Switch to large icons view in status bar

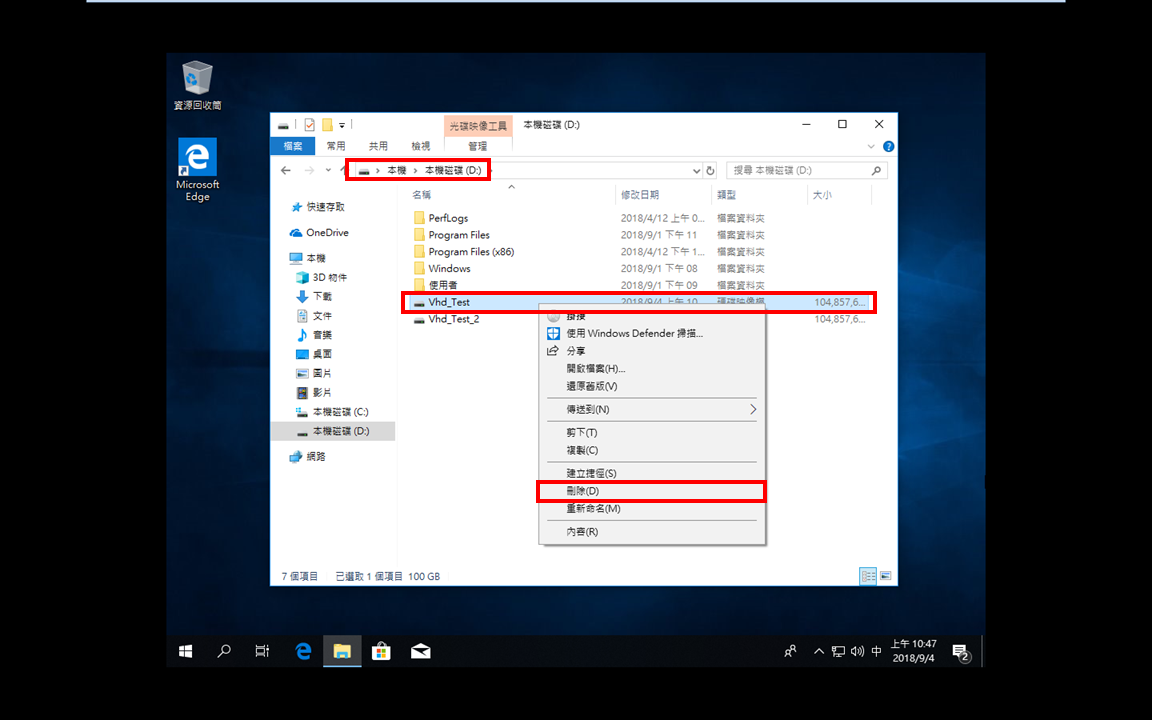[885, 577]
